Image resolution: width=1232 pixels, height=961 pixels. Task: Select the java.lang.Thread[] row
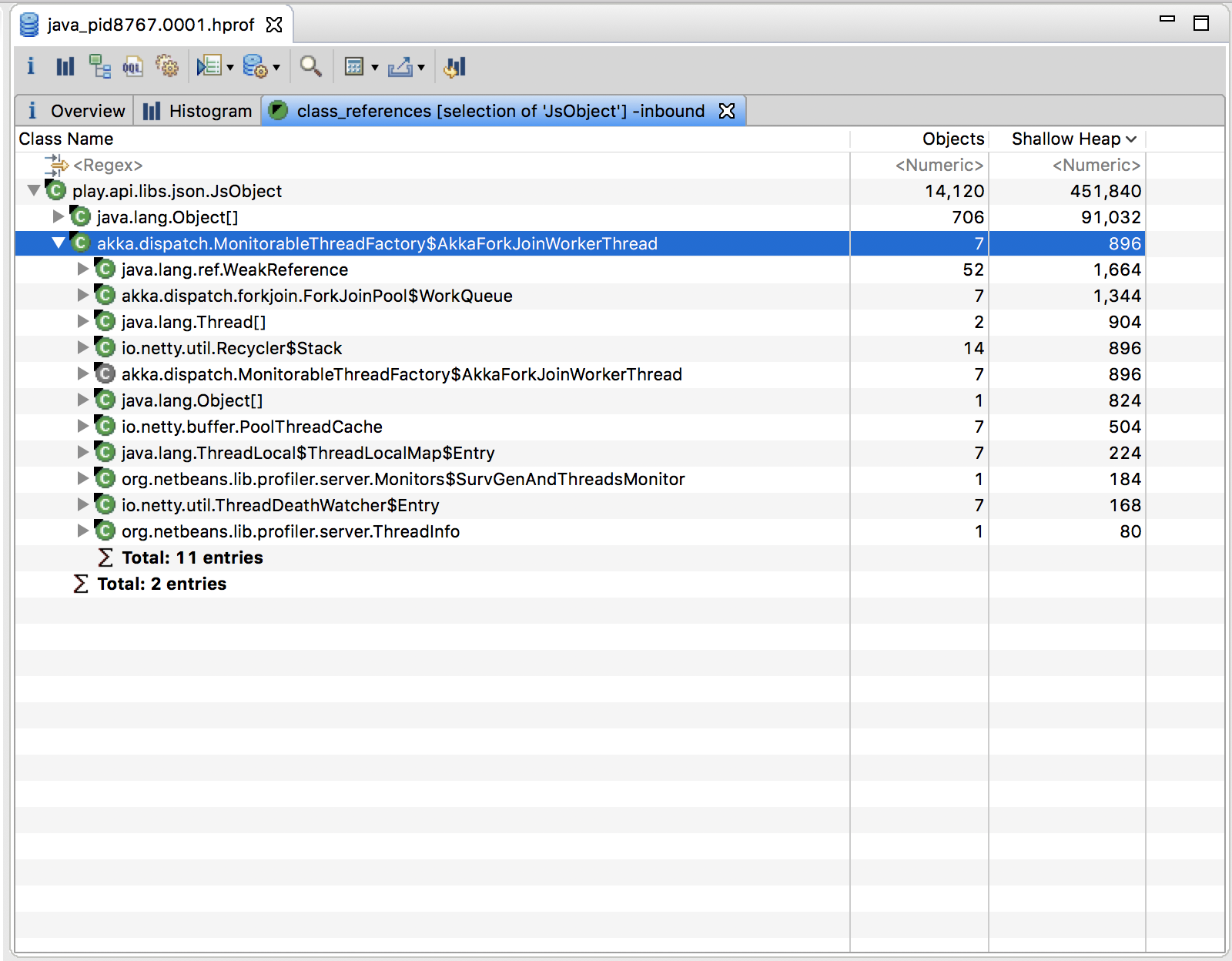(x=580, y=322)
